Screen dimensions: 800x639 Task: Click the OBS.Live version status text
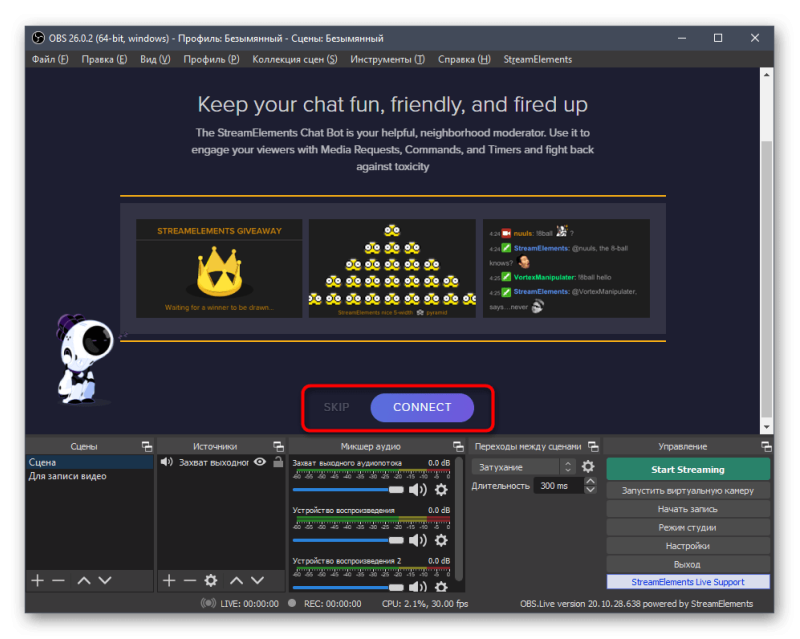[x=636, y=603]
